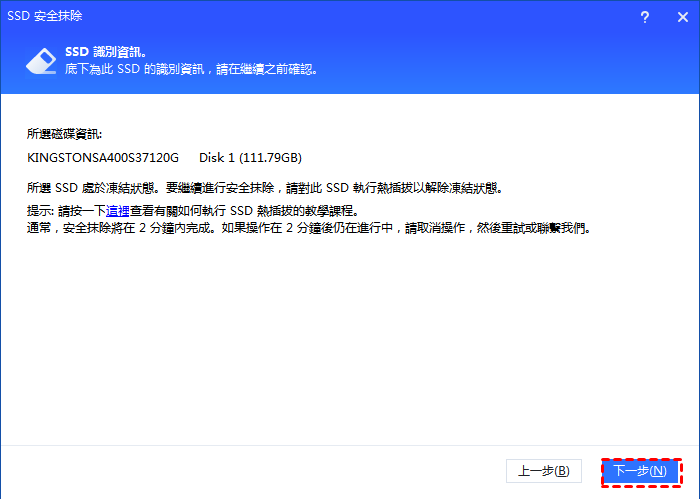Click empty white area of dialog body
This screenshot has height=499, width=700.
(x=350, y=340)
